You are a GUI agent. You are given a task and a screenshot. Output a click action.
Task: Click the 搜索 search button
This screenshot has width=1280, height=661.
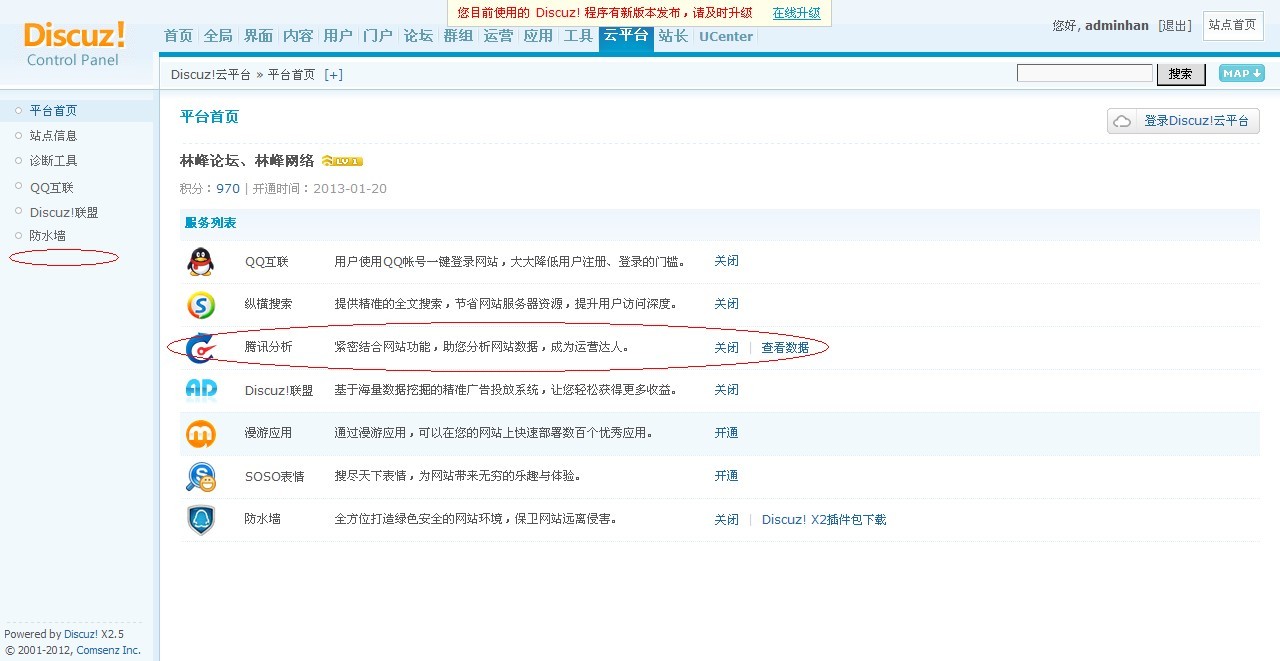(1180, 74)
